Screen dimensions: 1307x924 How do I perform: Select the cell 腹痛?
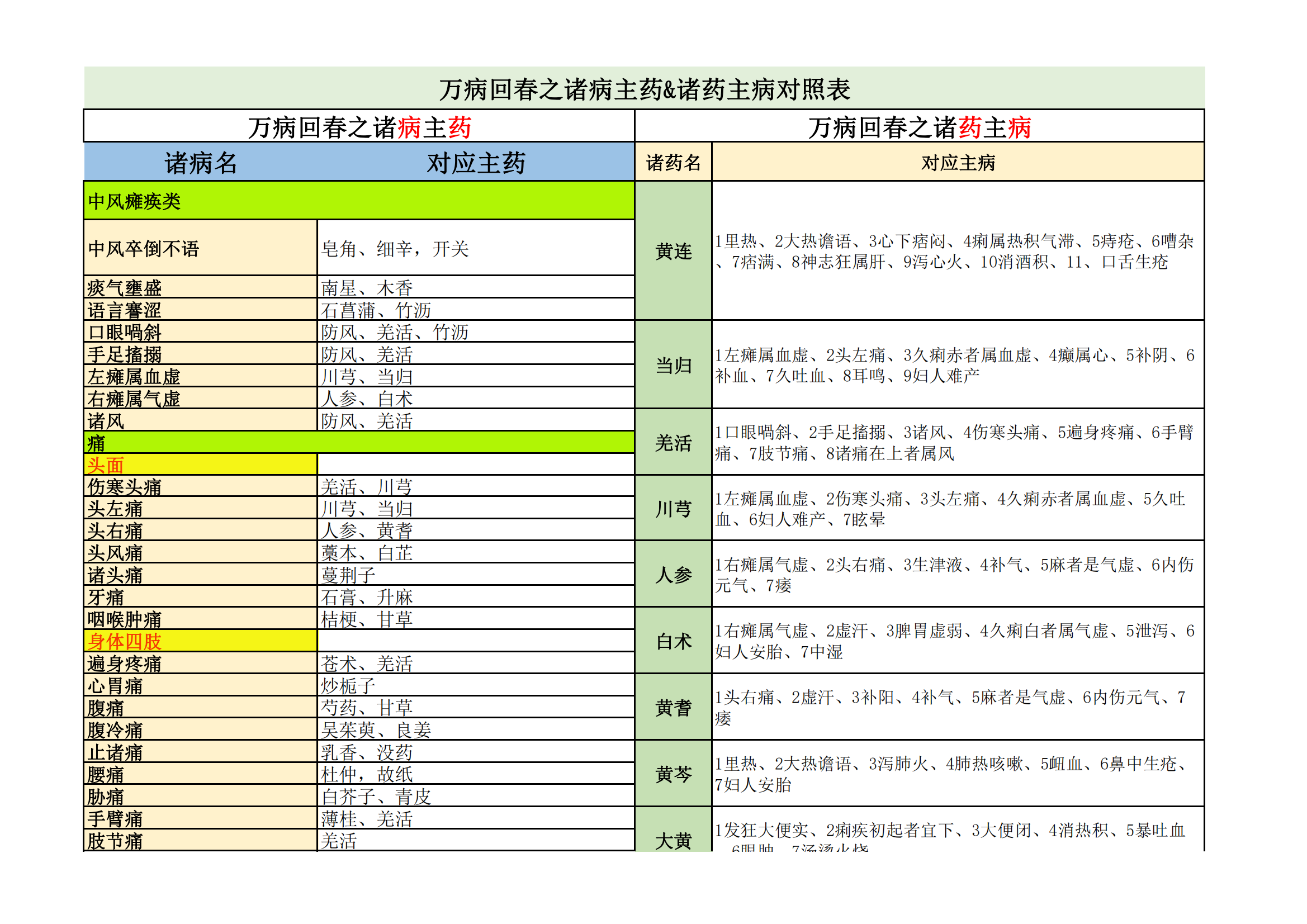[x=200, y=708]
